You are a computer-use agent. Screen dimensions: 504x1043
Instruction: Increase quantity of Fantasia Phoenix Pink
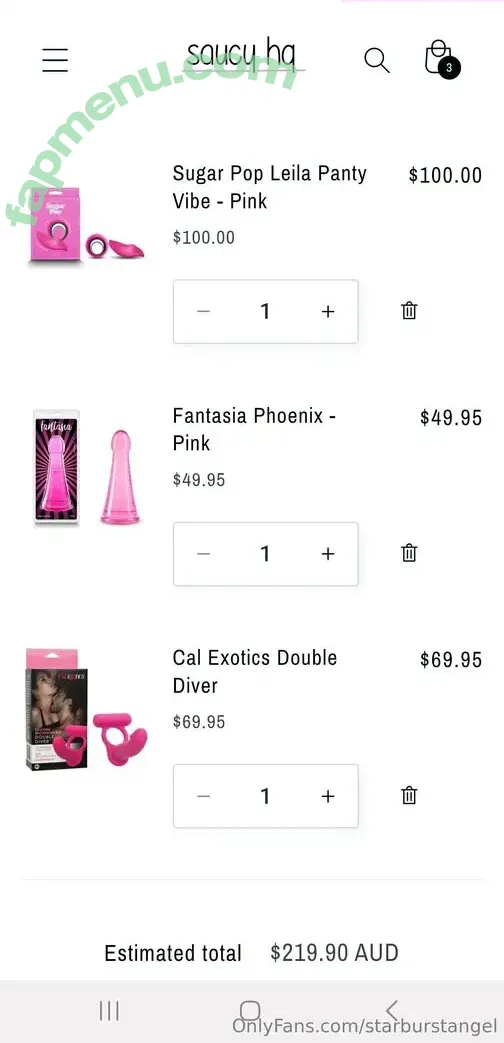click(x=328, y=553)
